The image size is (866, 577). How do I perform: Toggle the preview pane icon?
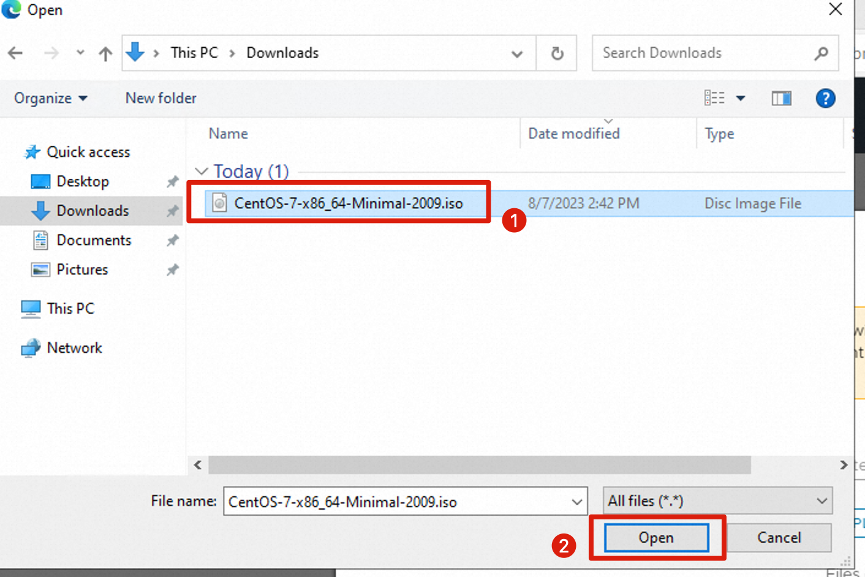pyautogui.click(x=781, y=98)
